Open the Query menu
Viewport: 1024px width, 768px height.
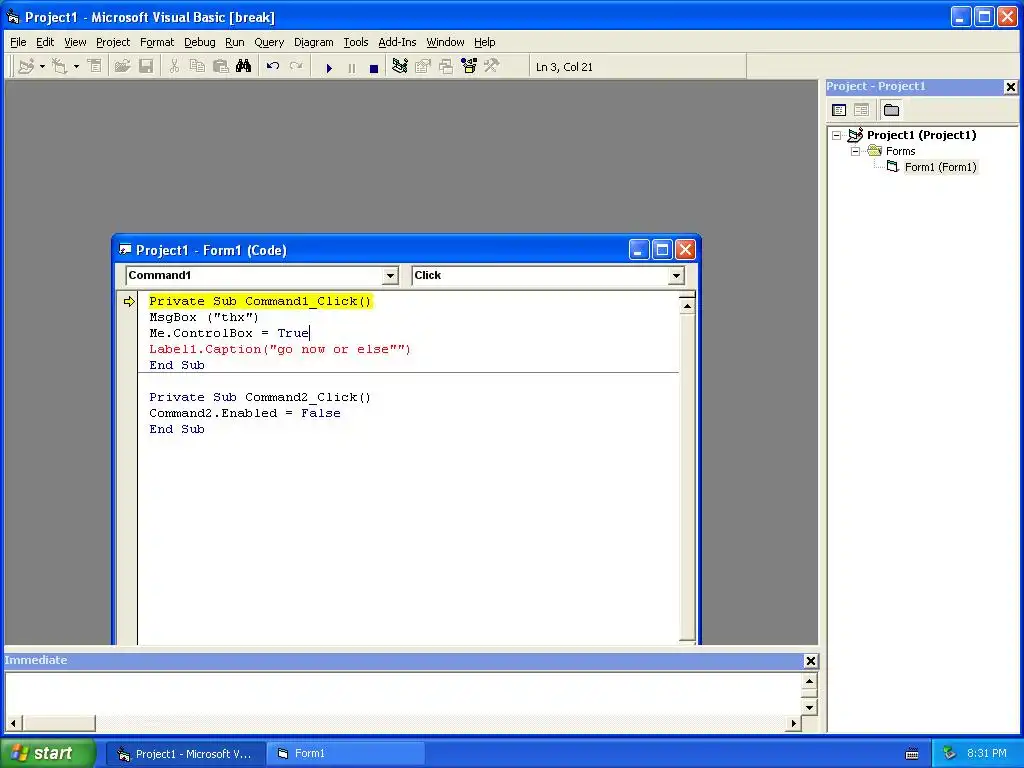[269, 42]
